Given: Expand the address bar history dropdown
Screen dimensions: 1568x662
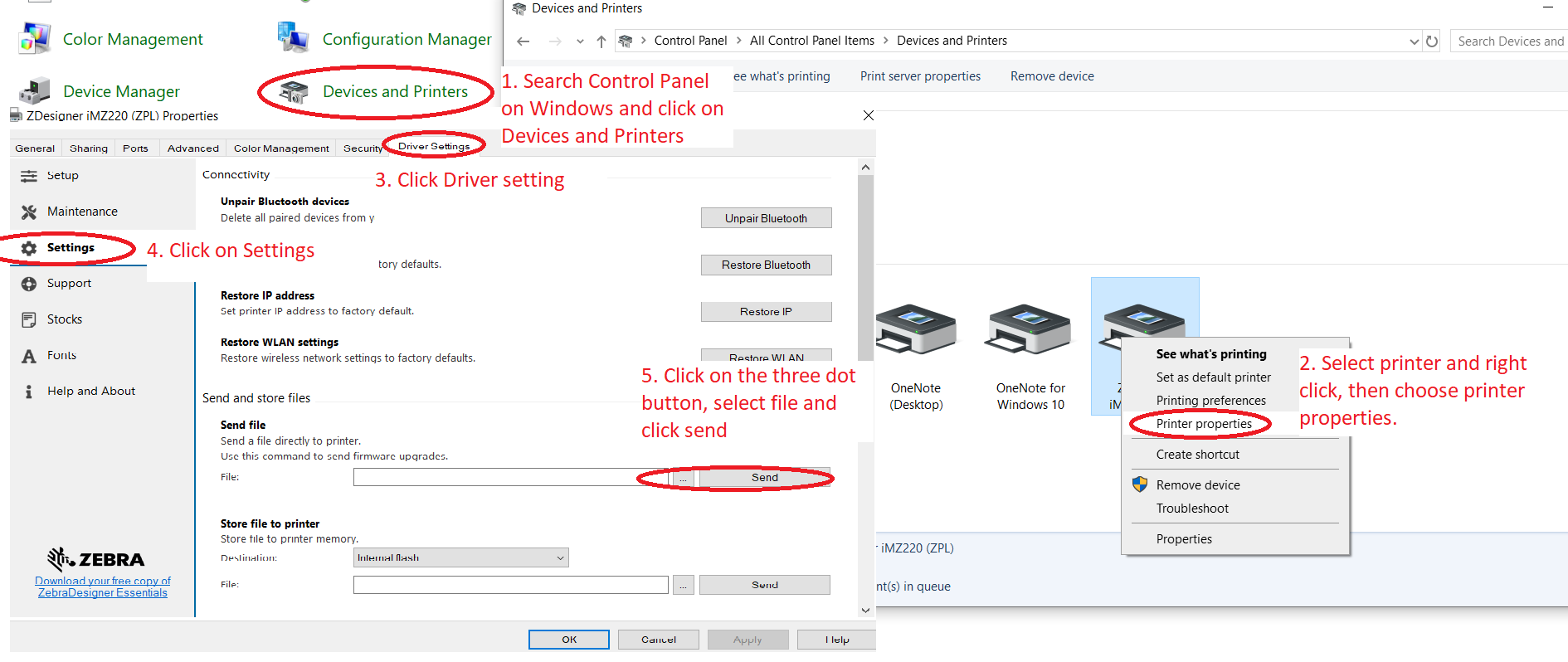Looking at the screenshot, I should tap(1414, 41).
